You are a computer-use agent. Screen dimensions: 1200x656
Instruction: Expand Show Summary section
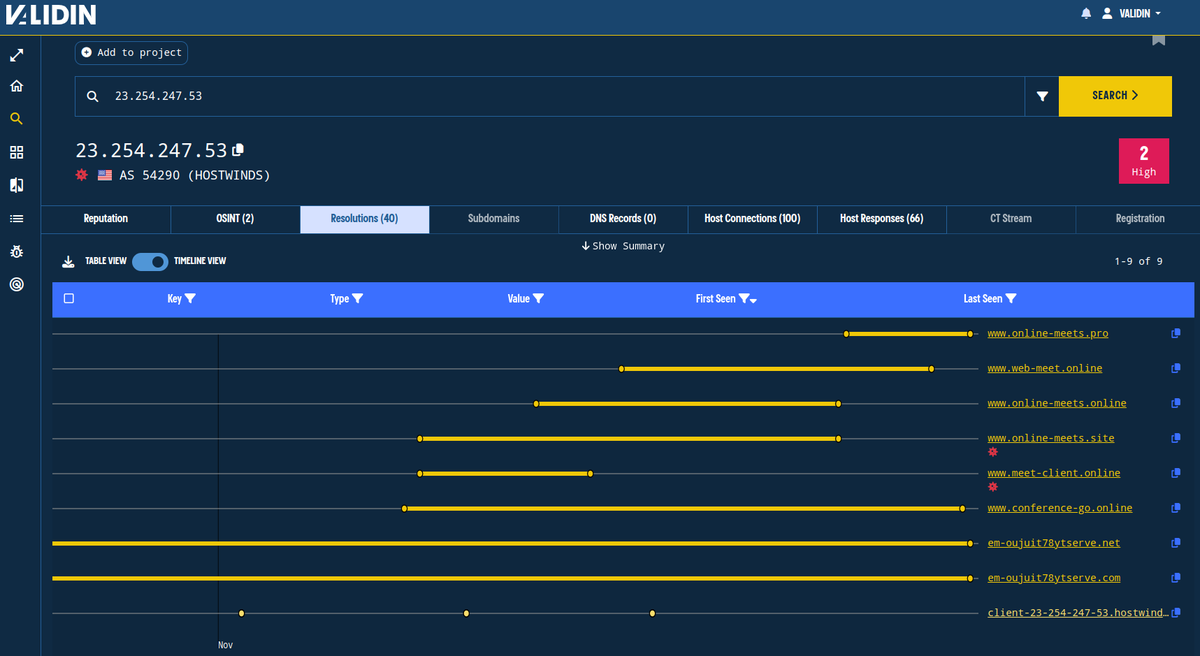pos(622,246)
